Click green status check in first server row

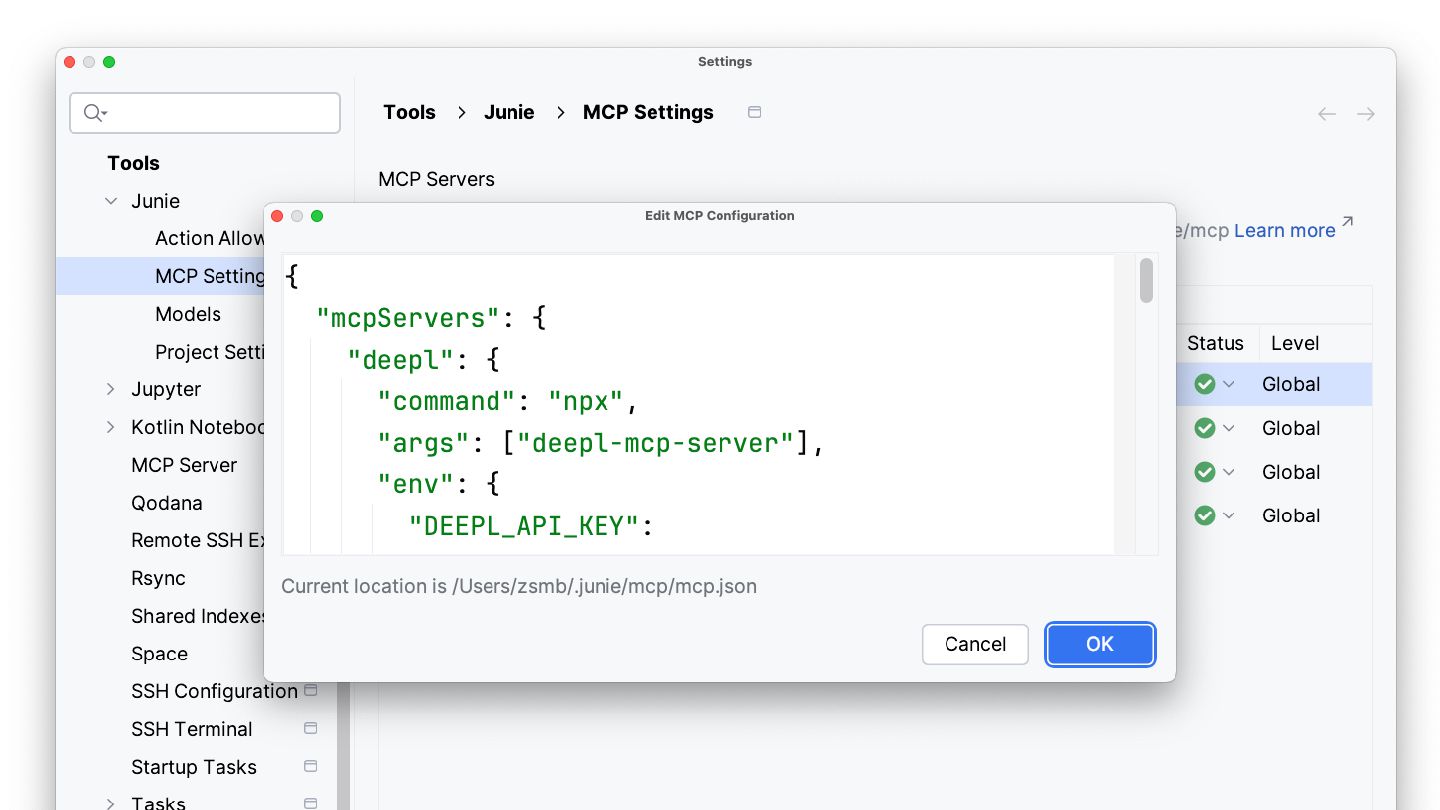[1205, 384]
